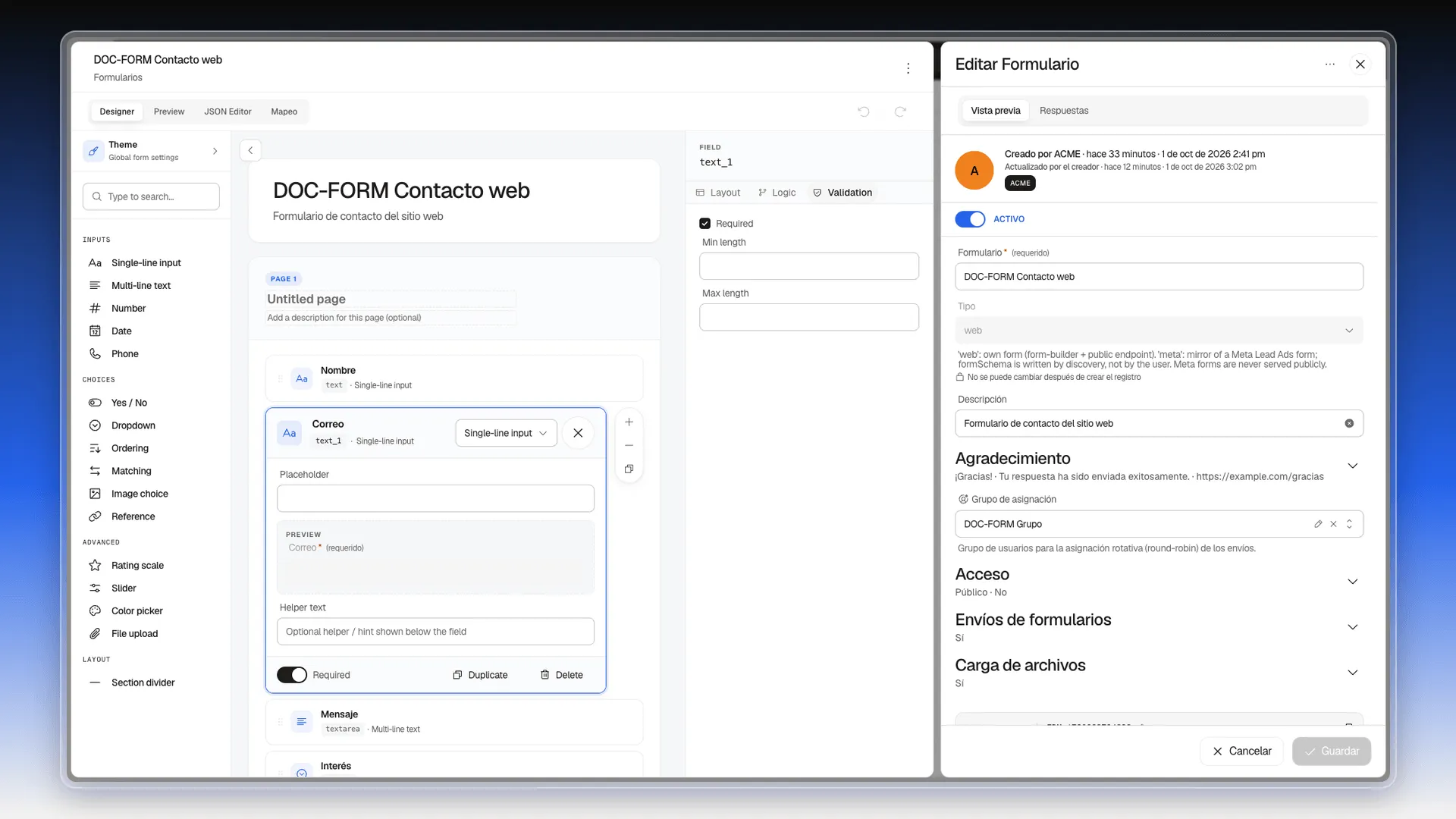The width and height of the screenshot is (1456, 819).
Task: Delete the Correo field
Action: [561, 675]
